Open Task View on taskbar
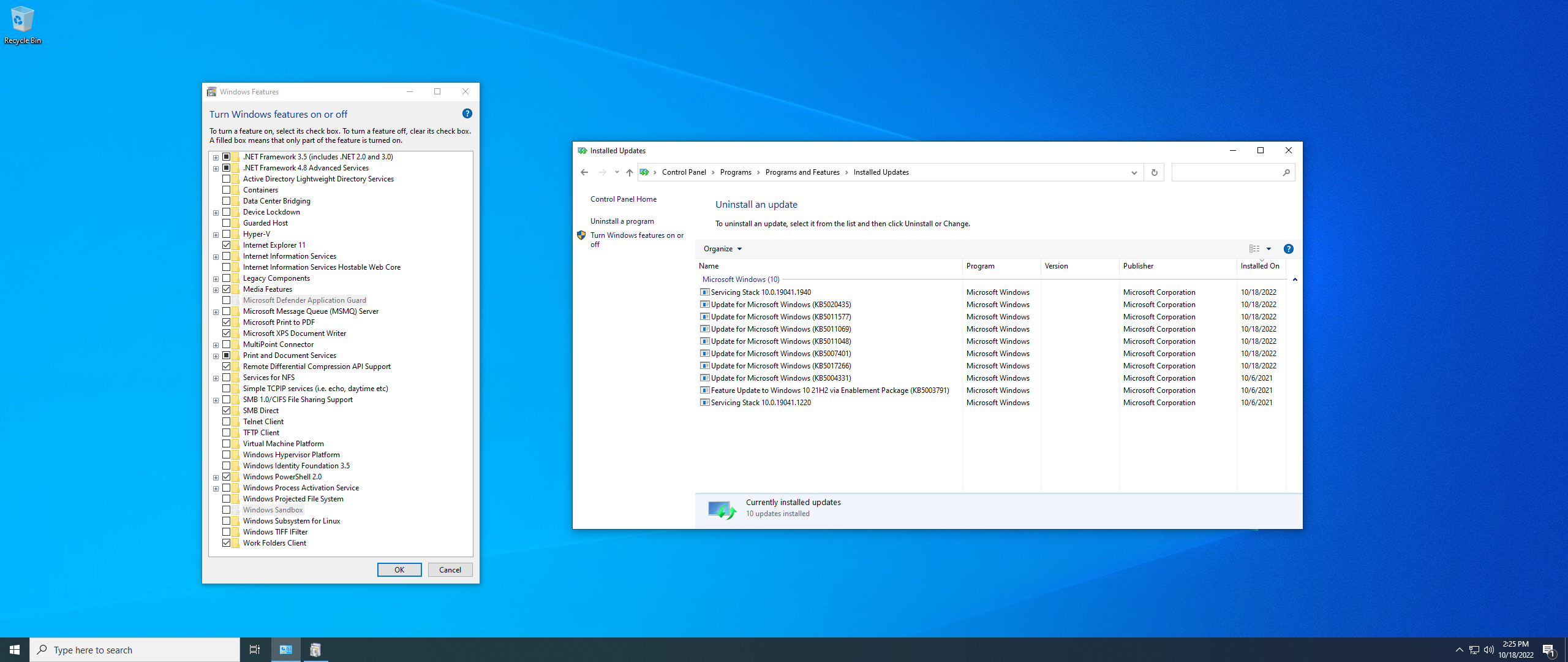The image size is (1568, 662). click(254, 650)
